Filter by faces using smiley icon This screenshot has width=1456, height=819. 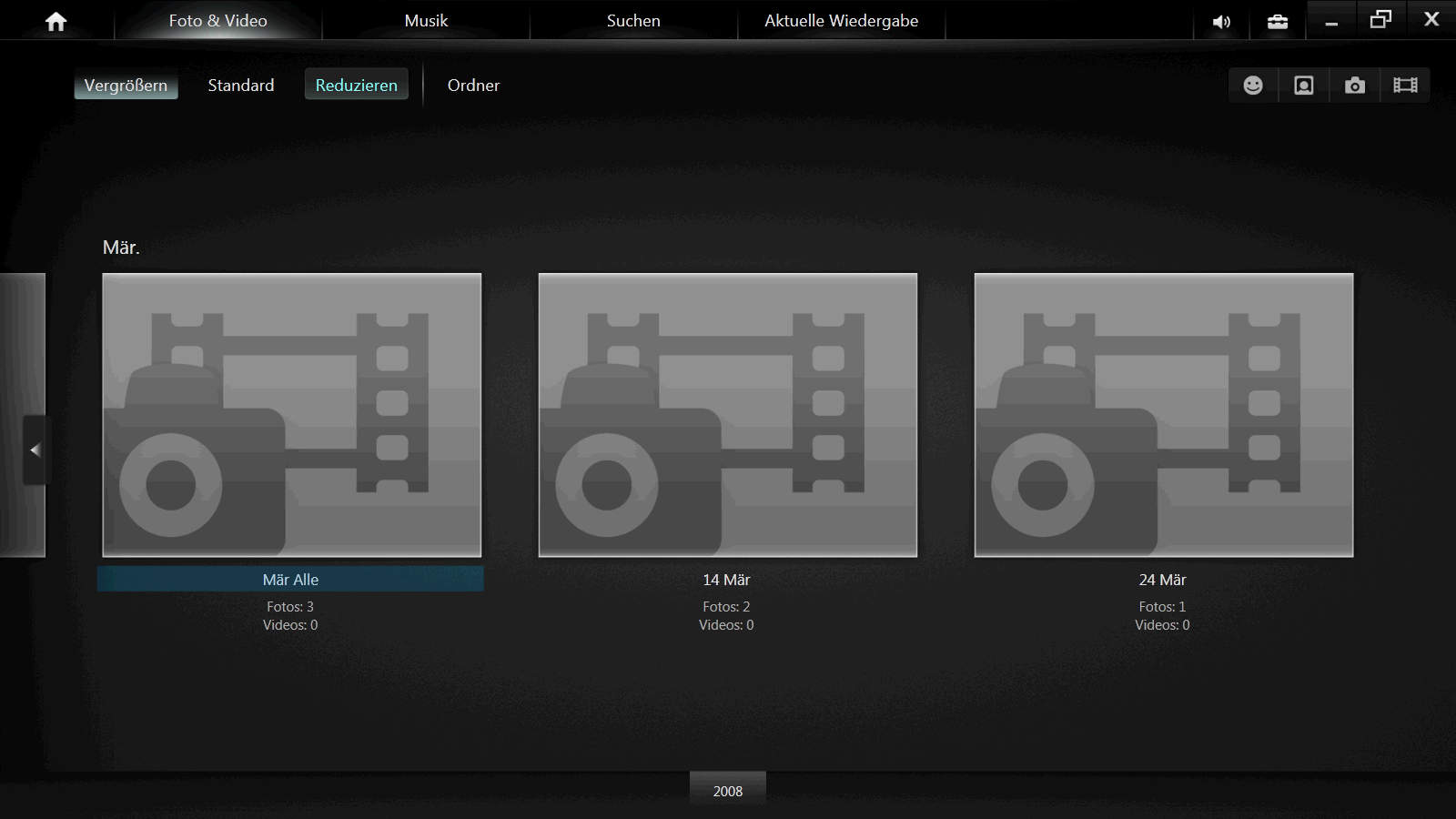click(1253, 85)
